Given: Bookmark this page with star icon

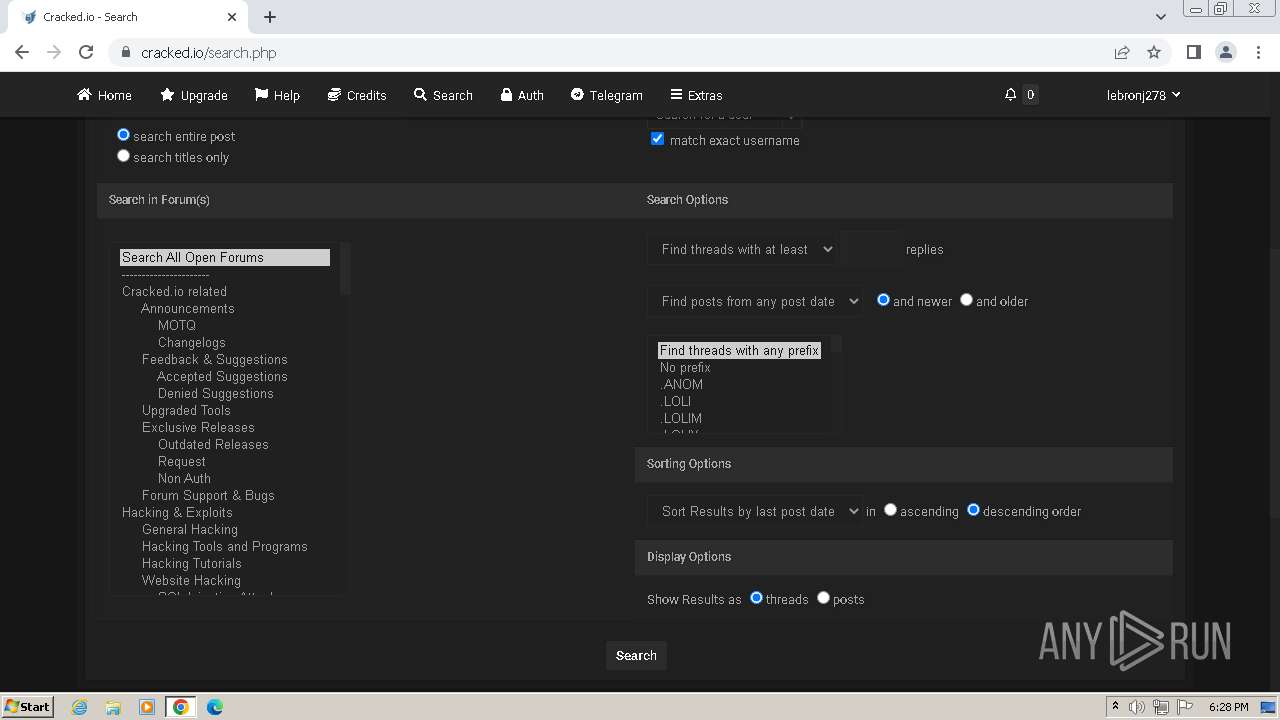Looking at the screenshot, I should point(1154,52).
